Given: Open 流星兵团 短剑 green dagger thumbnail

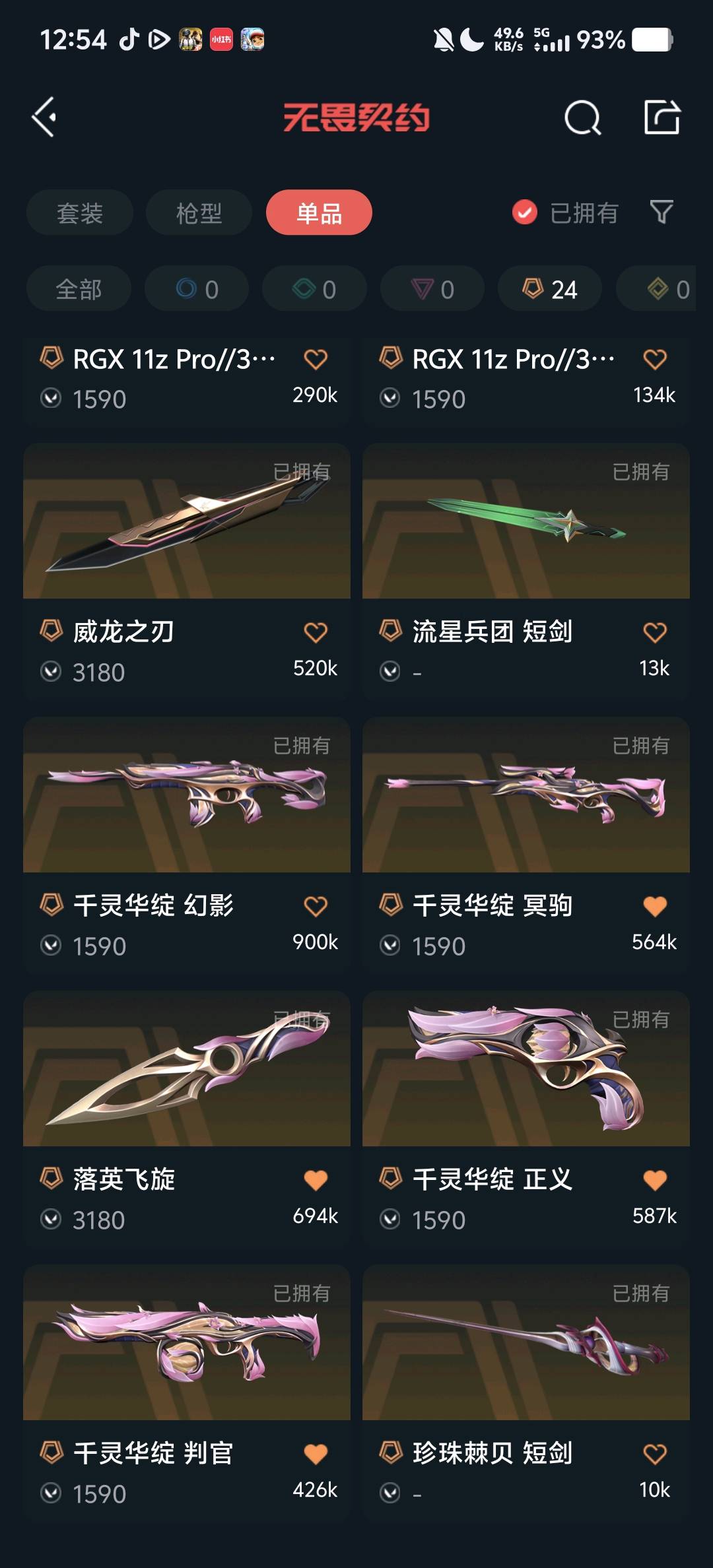Looking at the screenshot, I should click(526, 521).
